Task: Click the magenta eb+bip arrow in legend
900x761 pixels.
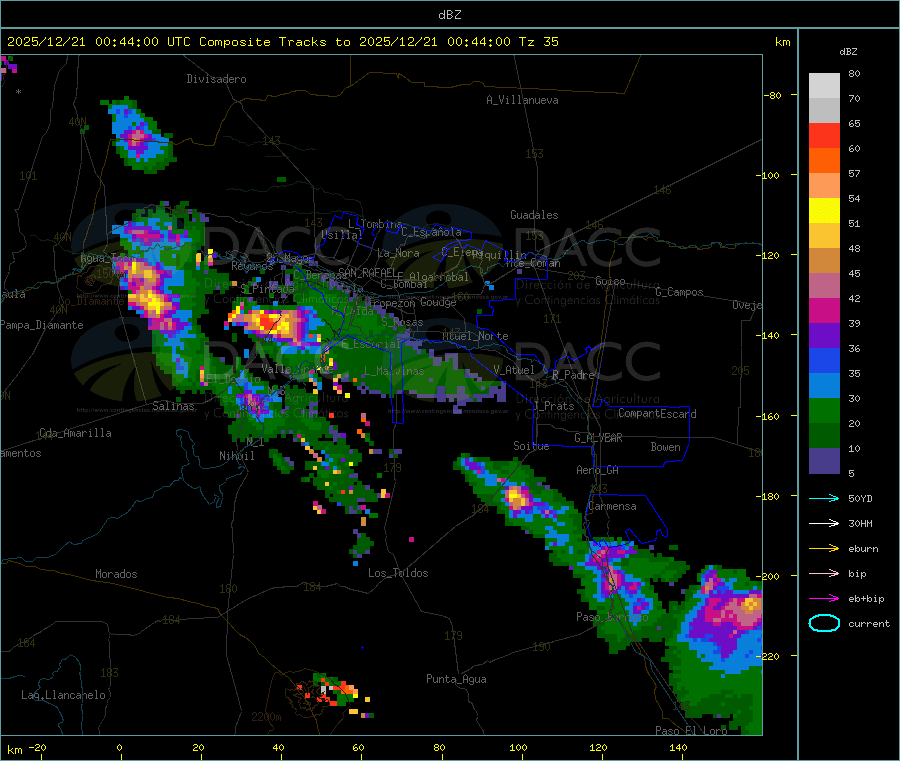Action: click(824, 599)
